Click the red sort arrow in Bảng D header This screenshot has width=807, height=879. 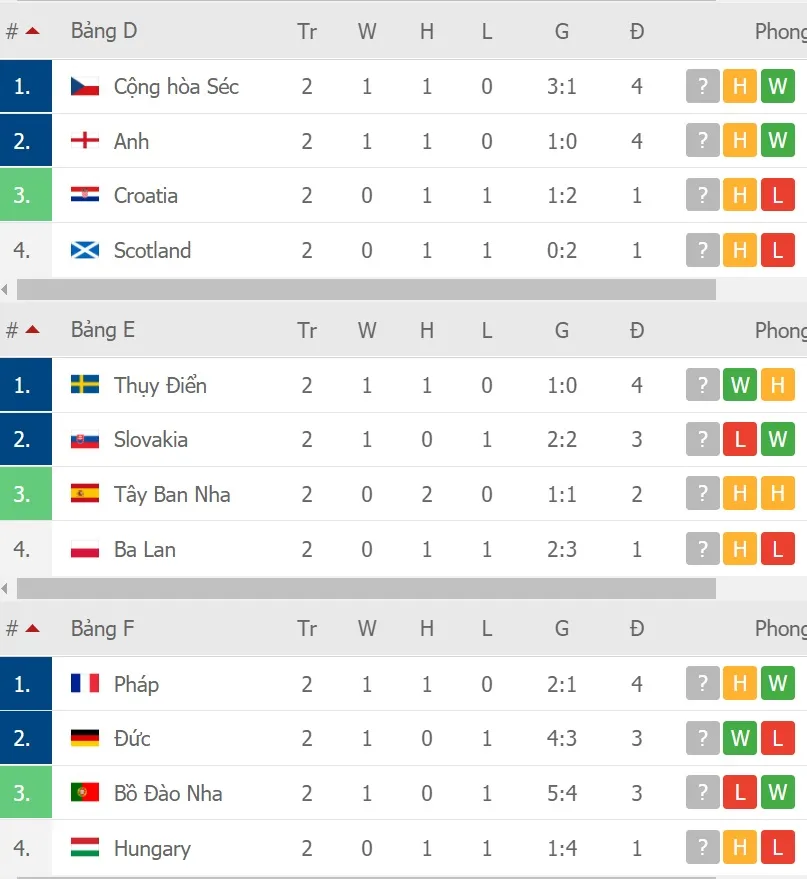coord(32,31)
